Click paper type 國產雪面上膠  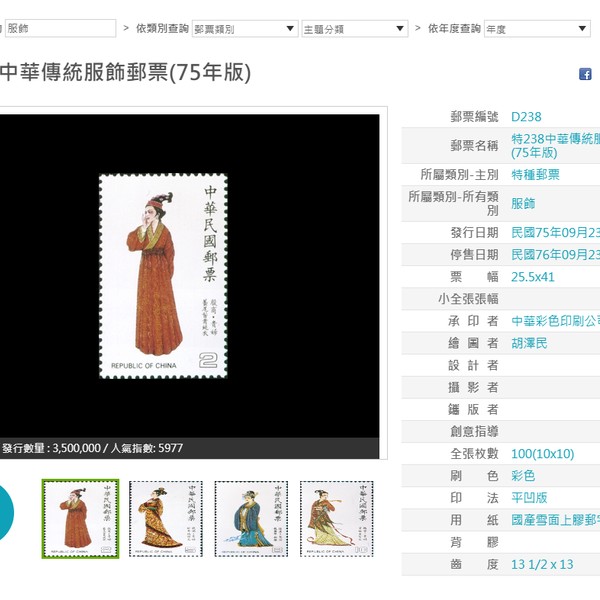556,520
